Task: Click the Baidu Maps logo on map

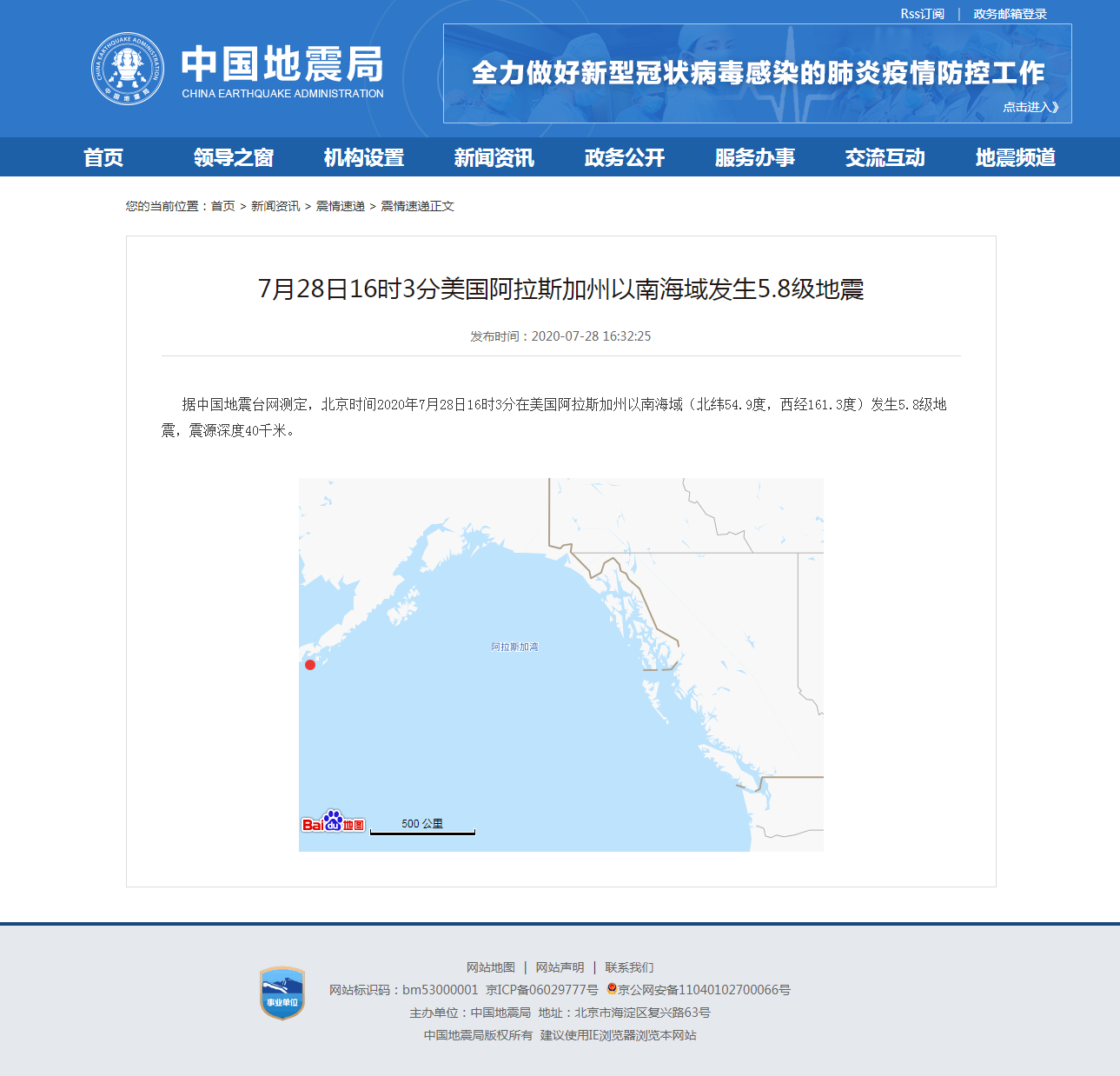Action: coord(333,822)
